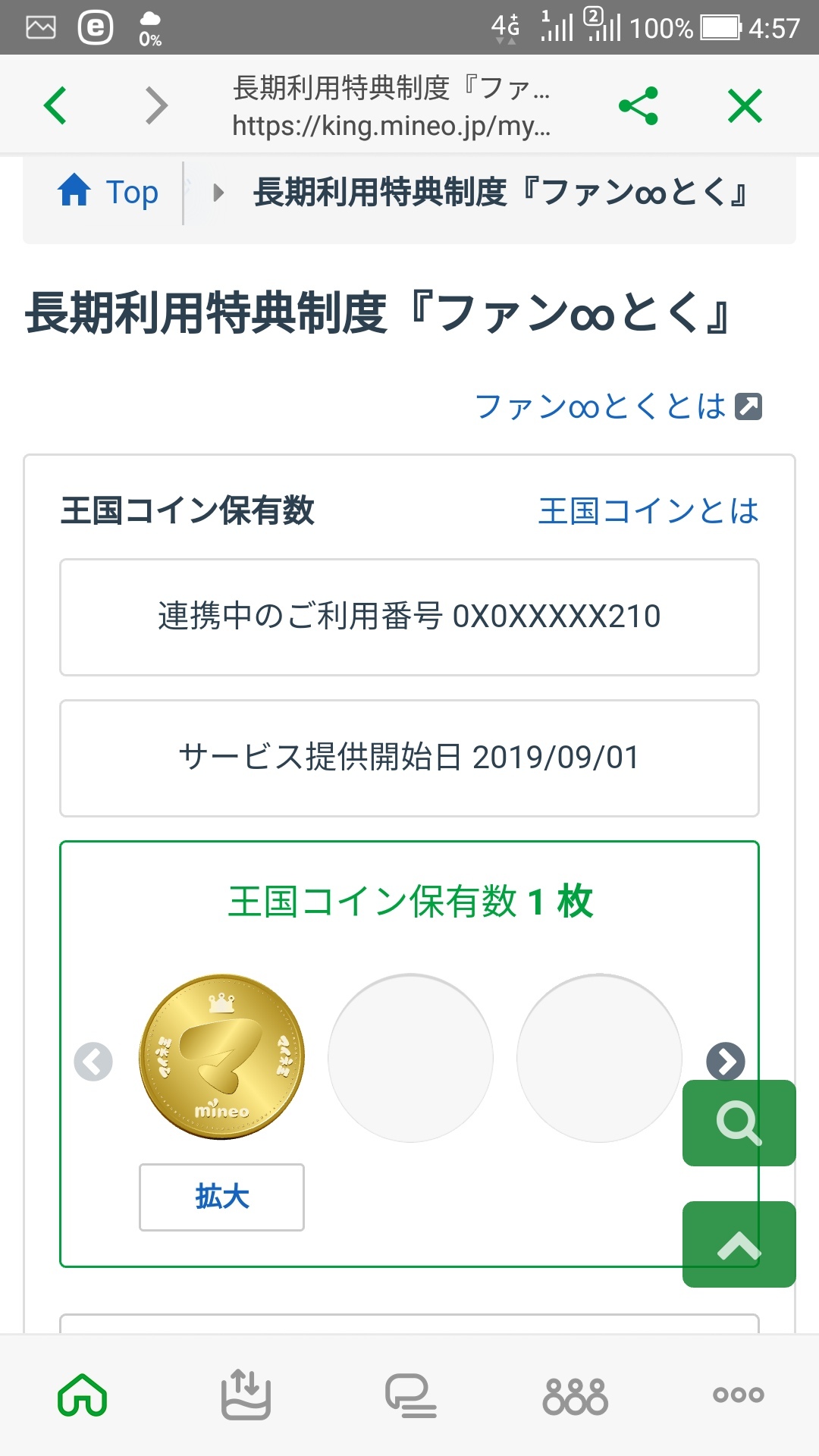Select the people group tab in the bottom navigation

(x=575, y=1395)
